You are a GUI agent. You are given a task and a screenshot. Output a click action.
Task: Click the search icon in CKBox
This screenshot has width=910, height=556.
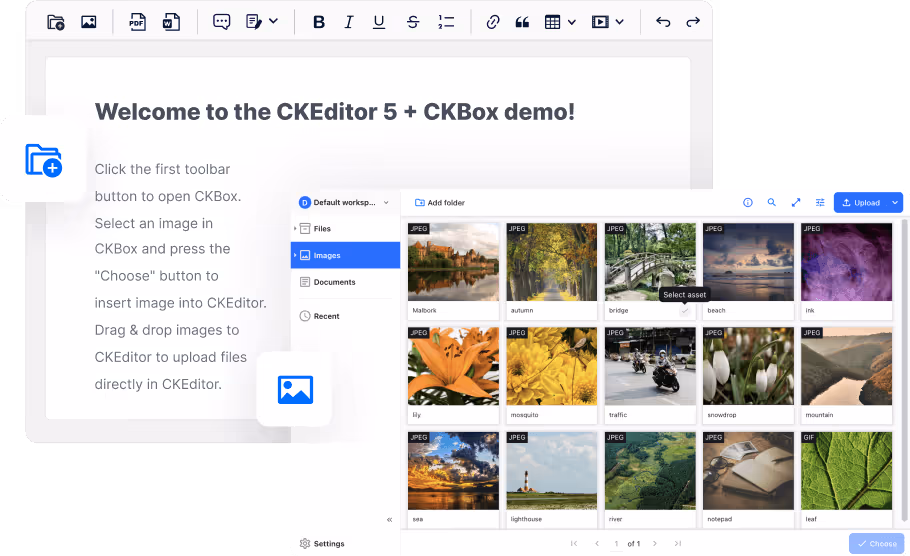[x=772, y=203]
